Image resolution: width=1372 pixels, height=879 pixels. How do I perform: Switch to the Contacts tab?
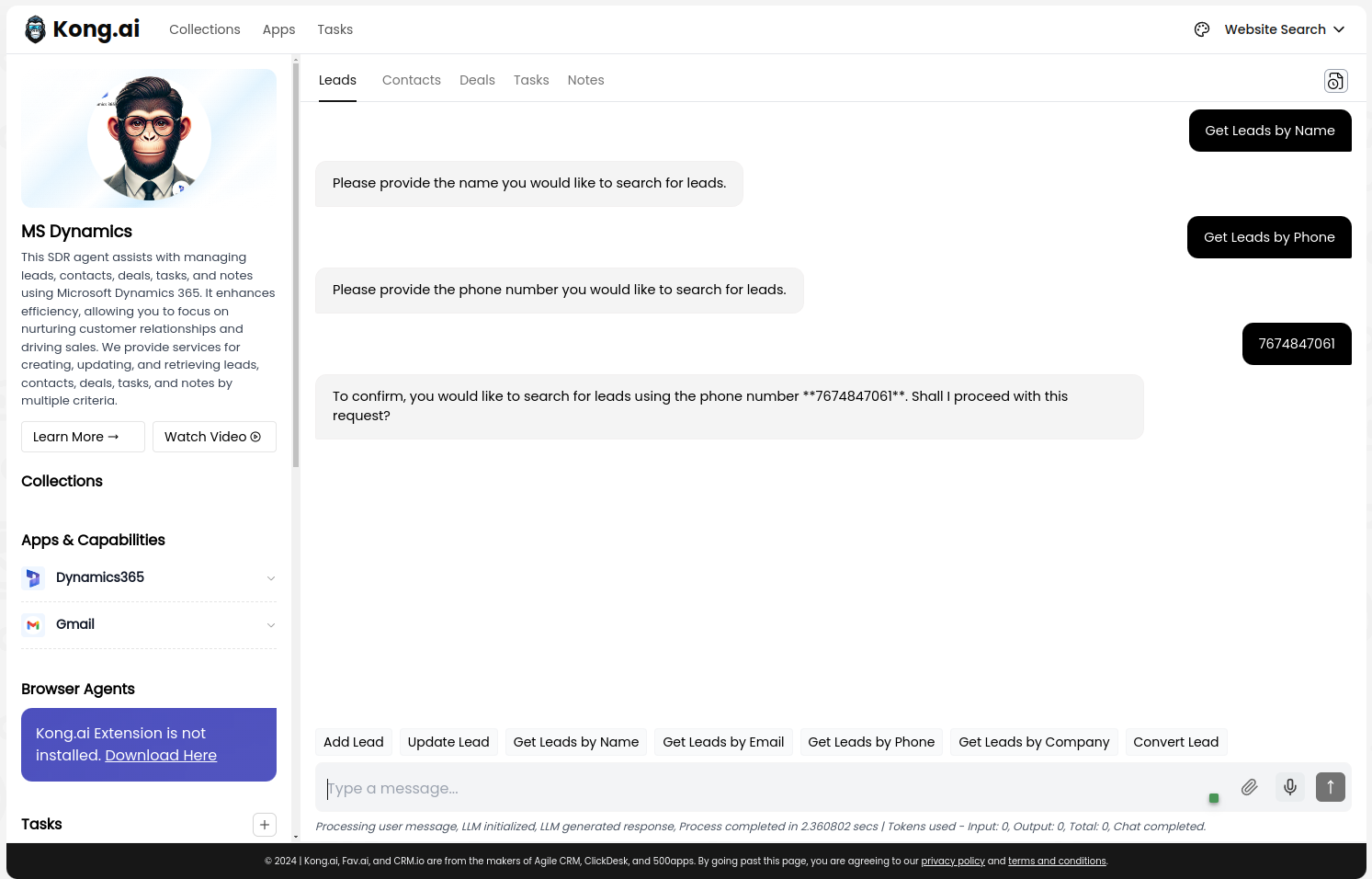[412, 80]
